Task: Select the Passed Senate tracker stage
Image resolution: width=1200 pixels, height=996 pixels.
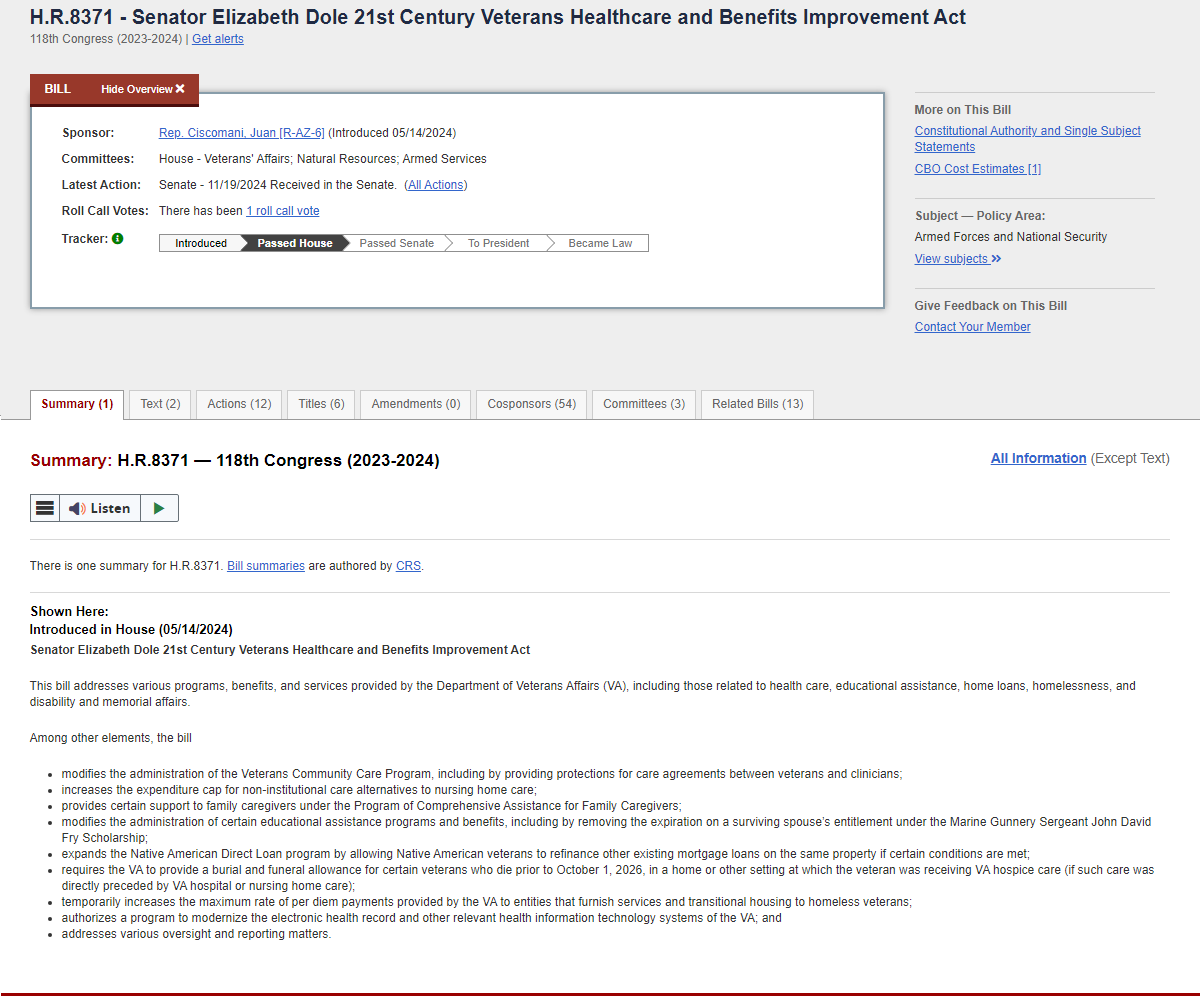Action: pyautogui.click(x=397, y=243)
